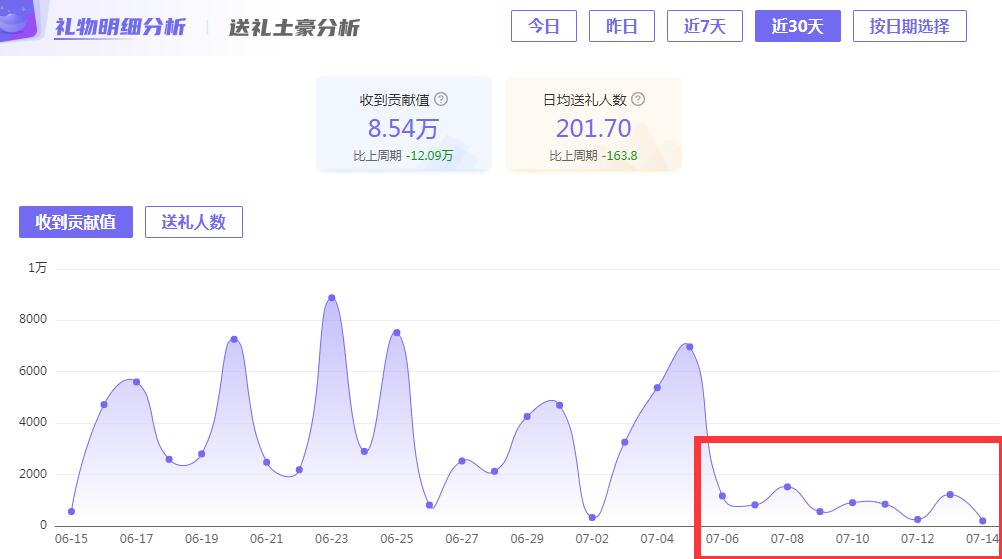The image size is (1002, 559).
Task: Show the 收到贡献值 chart
Action: coord(76,222)
